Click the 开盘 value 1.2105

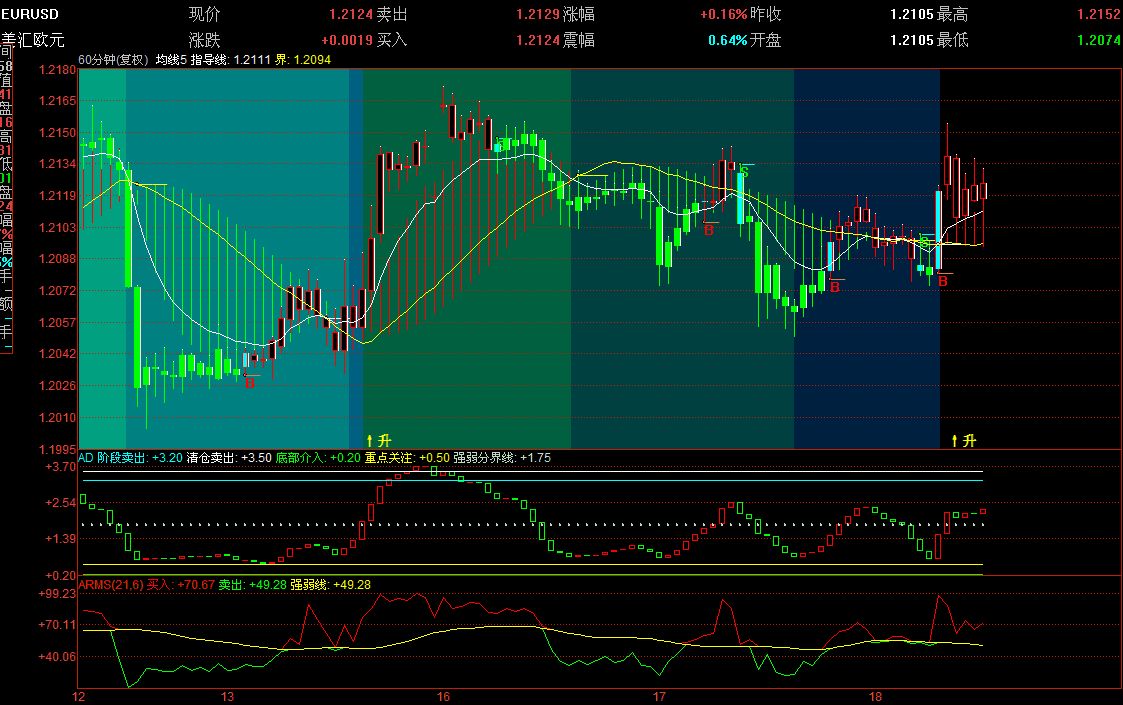pos(912,40)
